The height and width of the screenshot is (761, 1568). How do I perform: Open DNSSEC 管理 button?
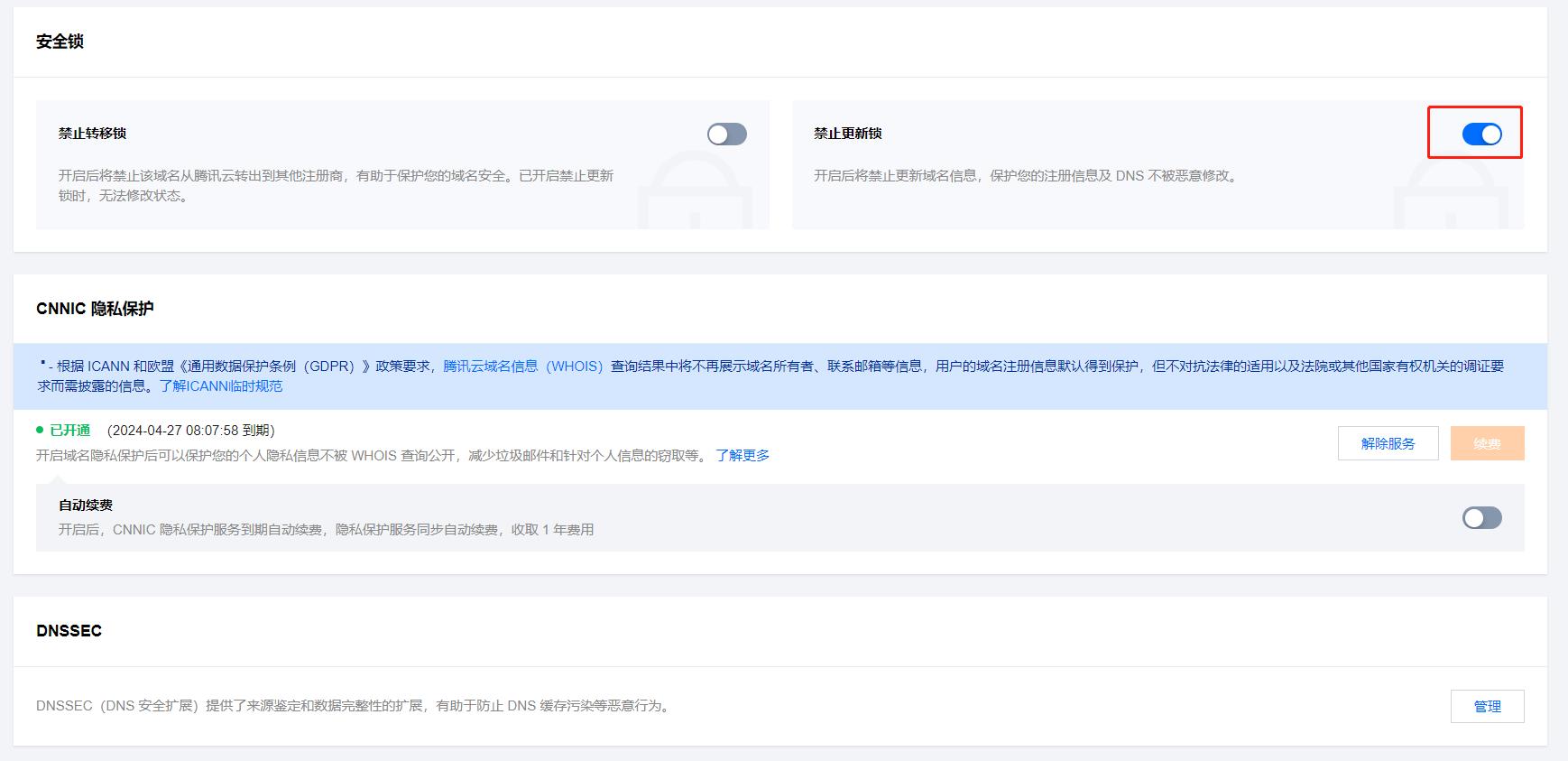click(x=1487, y=706)
